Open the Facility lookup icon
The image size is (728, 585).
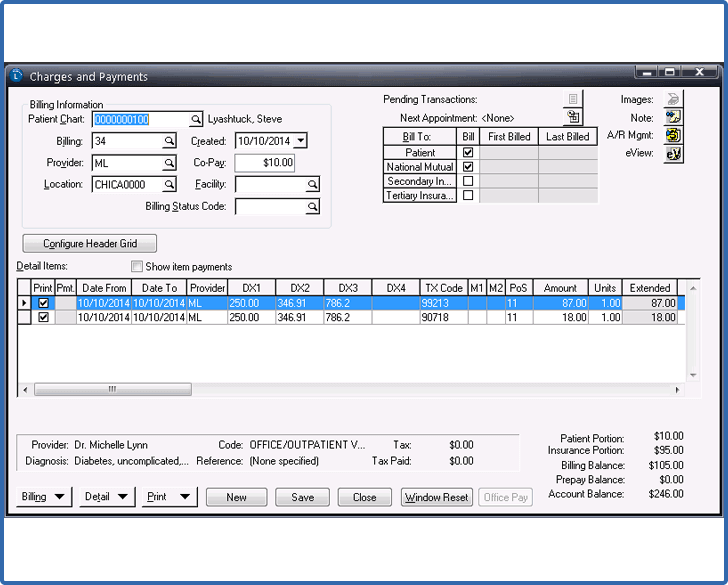[x=312, y=185]
